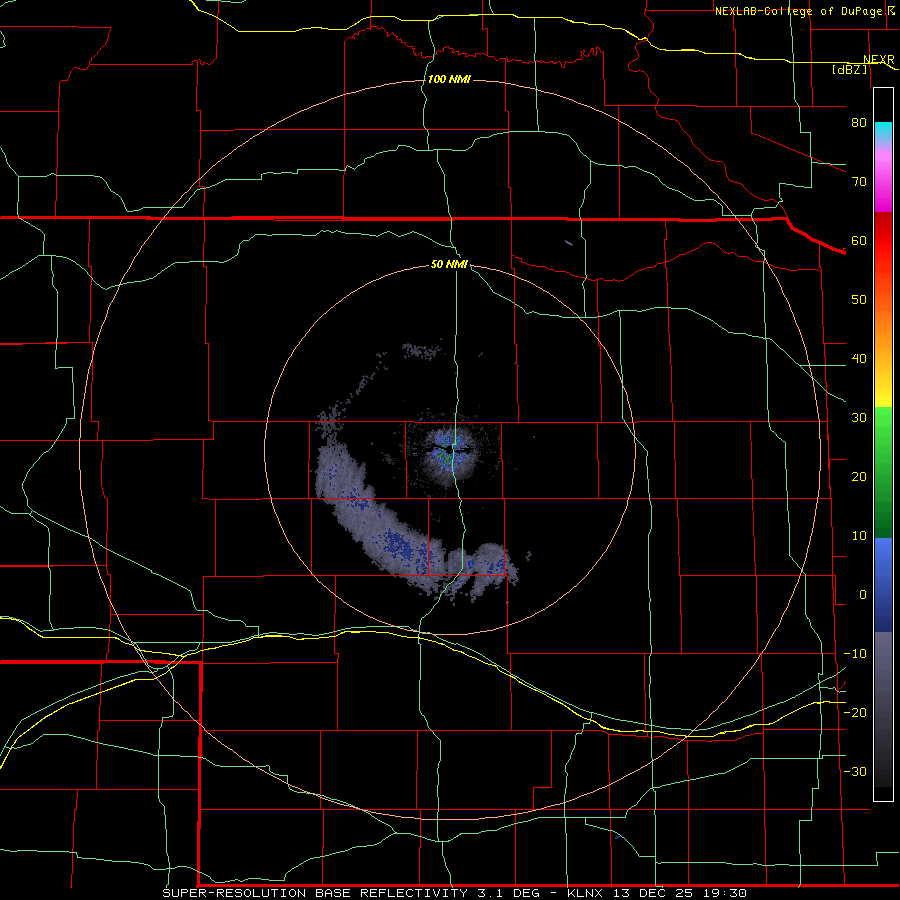900x900 pixels.
Task: Click the 100 NMI range ring label
Action: click(449, 79)
